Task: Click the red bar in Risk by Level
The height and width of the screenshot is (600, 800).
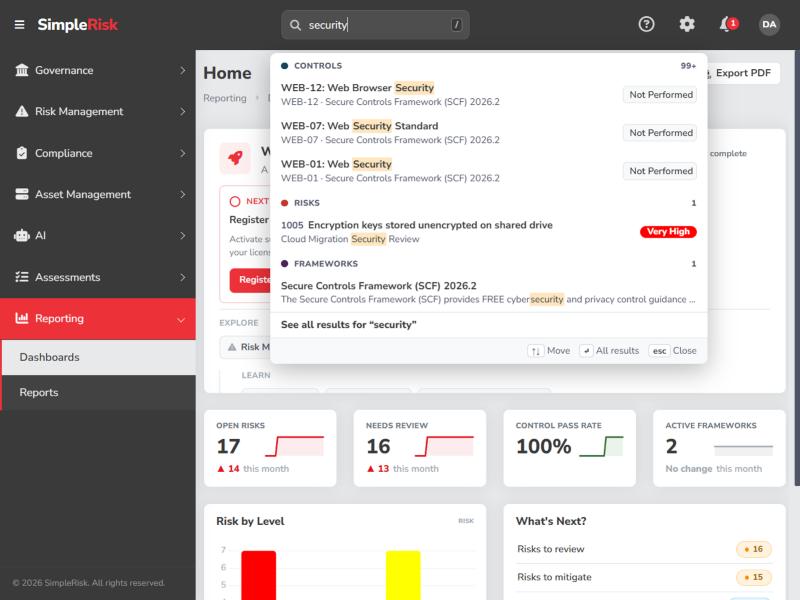Action: coord(259,575)
